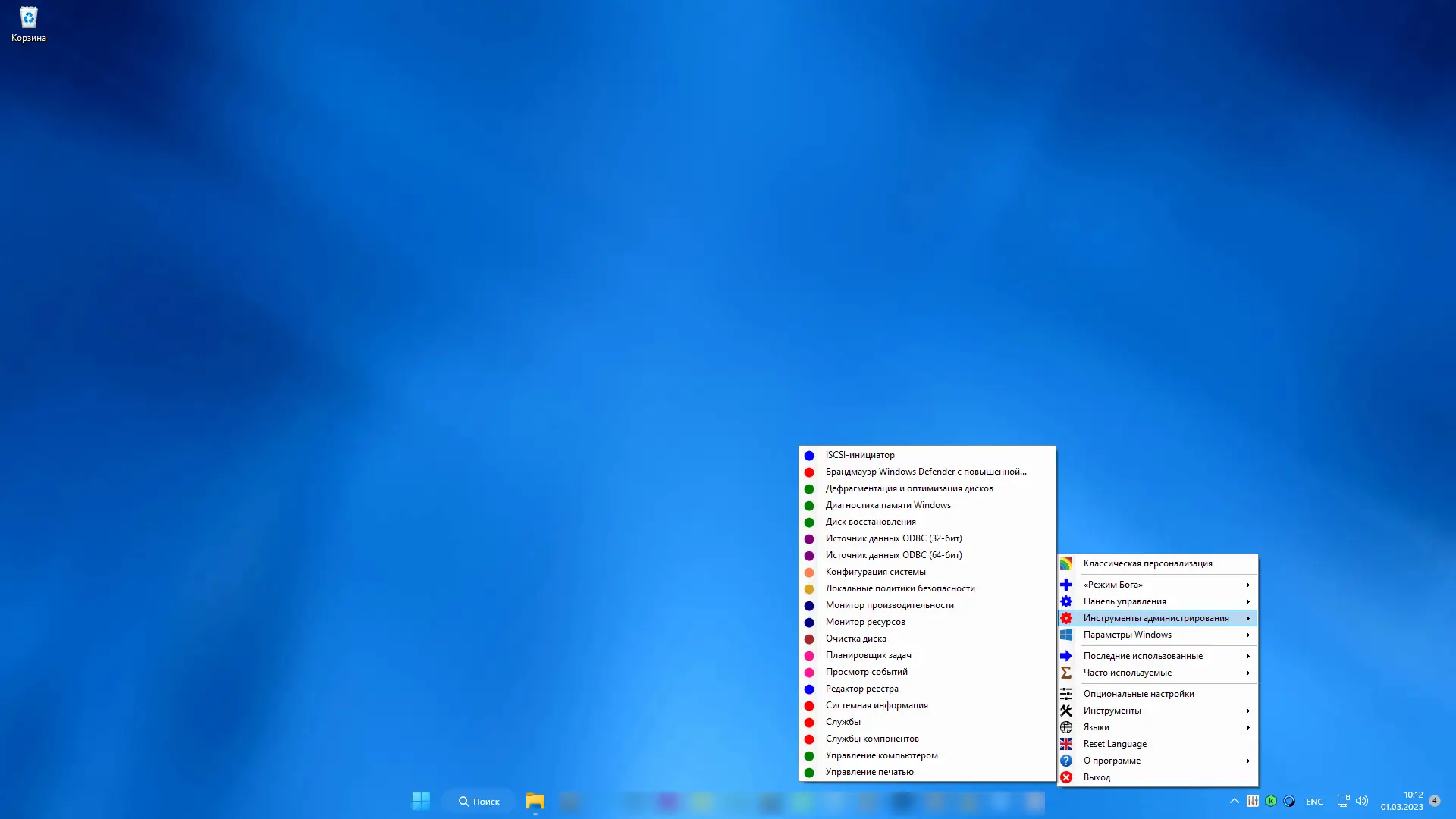Click the globe icon beside Языки
The width and height of the screenshot is (1456, 819).
coord(1066,727)
